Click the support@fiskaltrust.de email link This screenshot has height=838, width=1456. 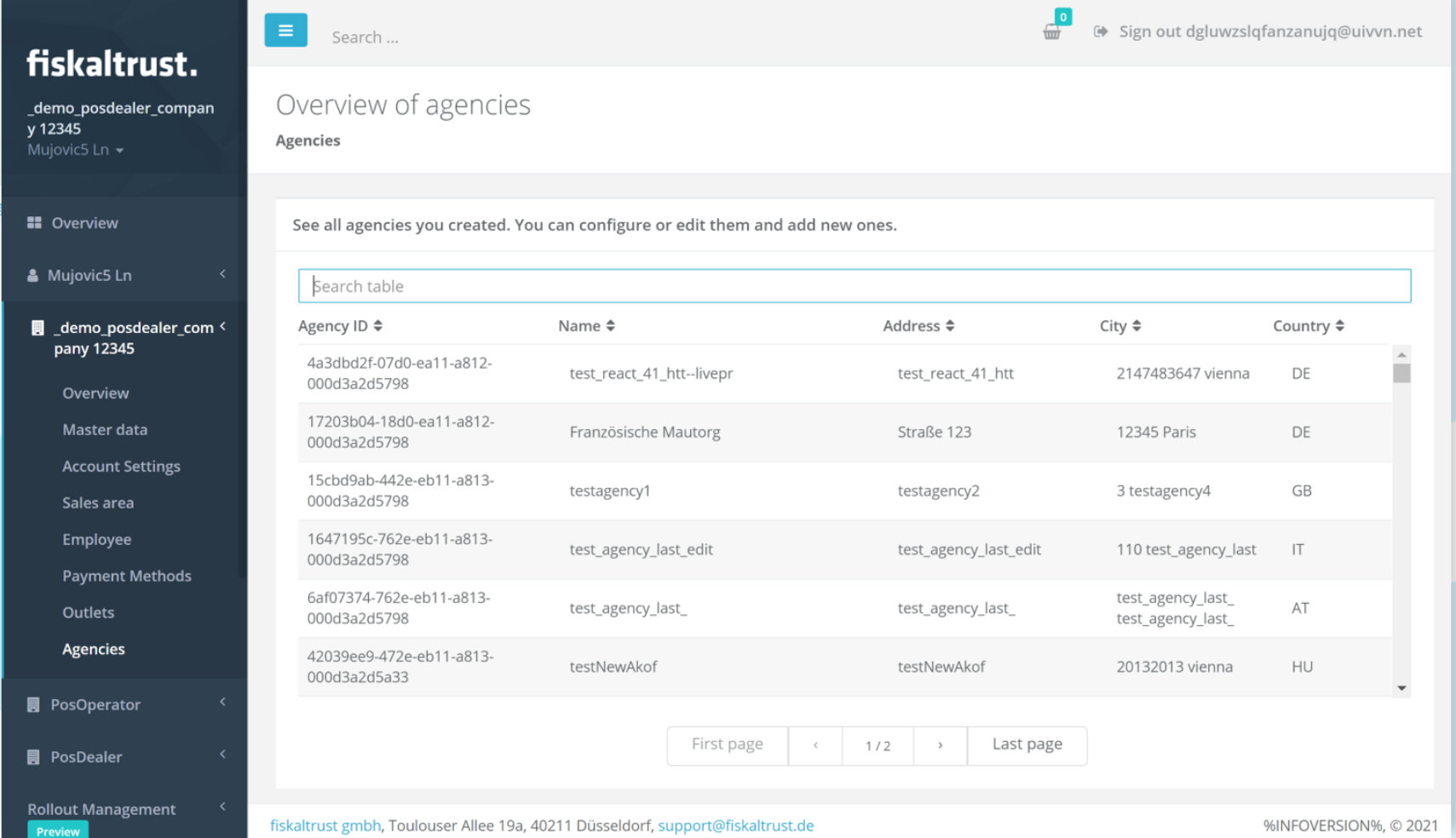(736, 825)
